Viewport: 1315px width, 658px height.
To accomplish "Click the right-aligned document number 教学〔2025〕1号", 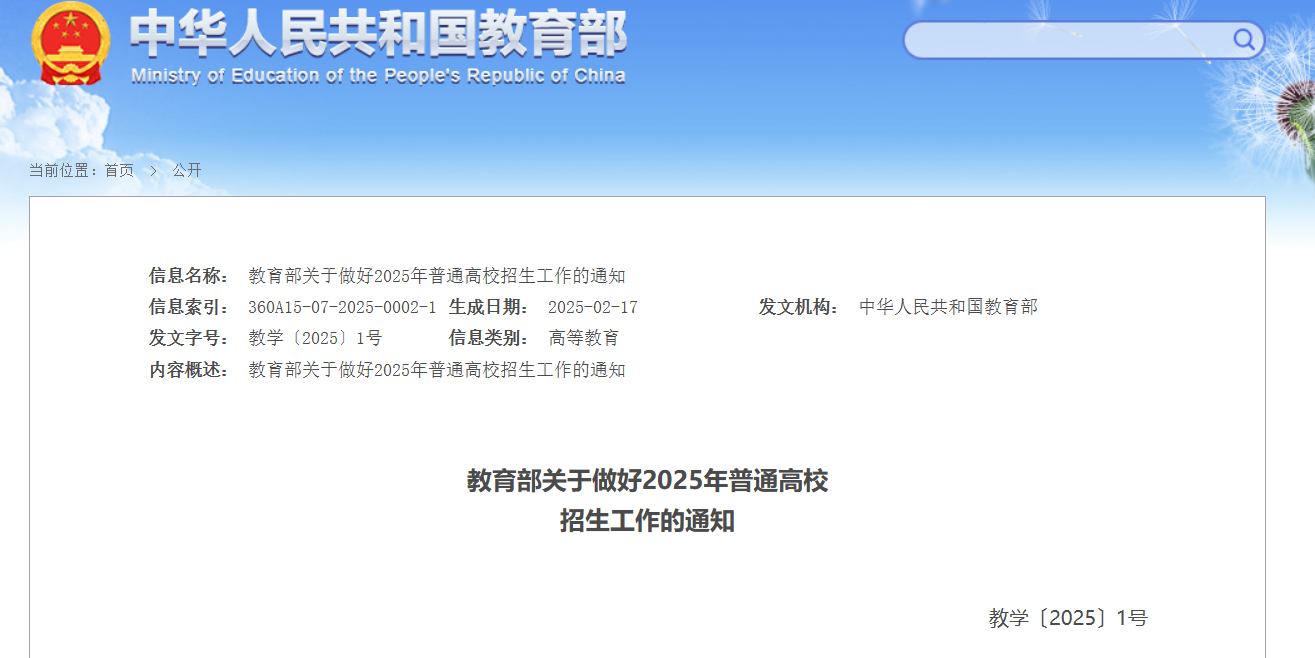I will click(x=1067, y=618).
